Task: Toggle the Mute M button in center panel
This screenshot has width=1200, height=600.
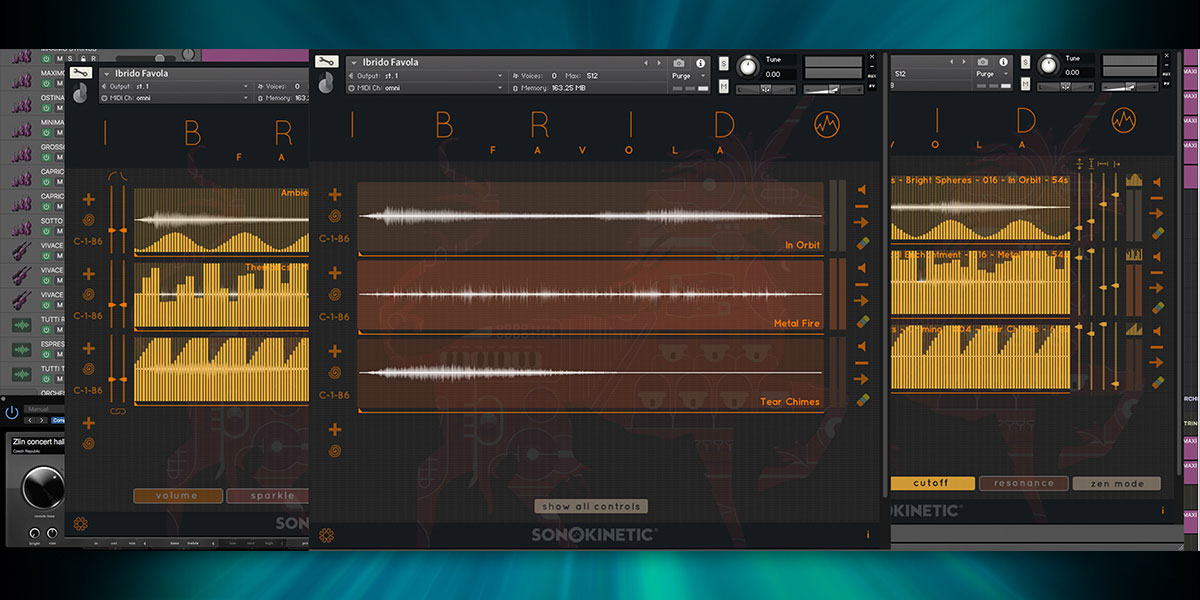Action: 723,88
